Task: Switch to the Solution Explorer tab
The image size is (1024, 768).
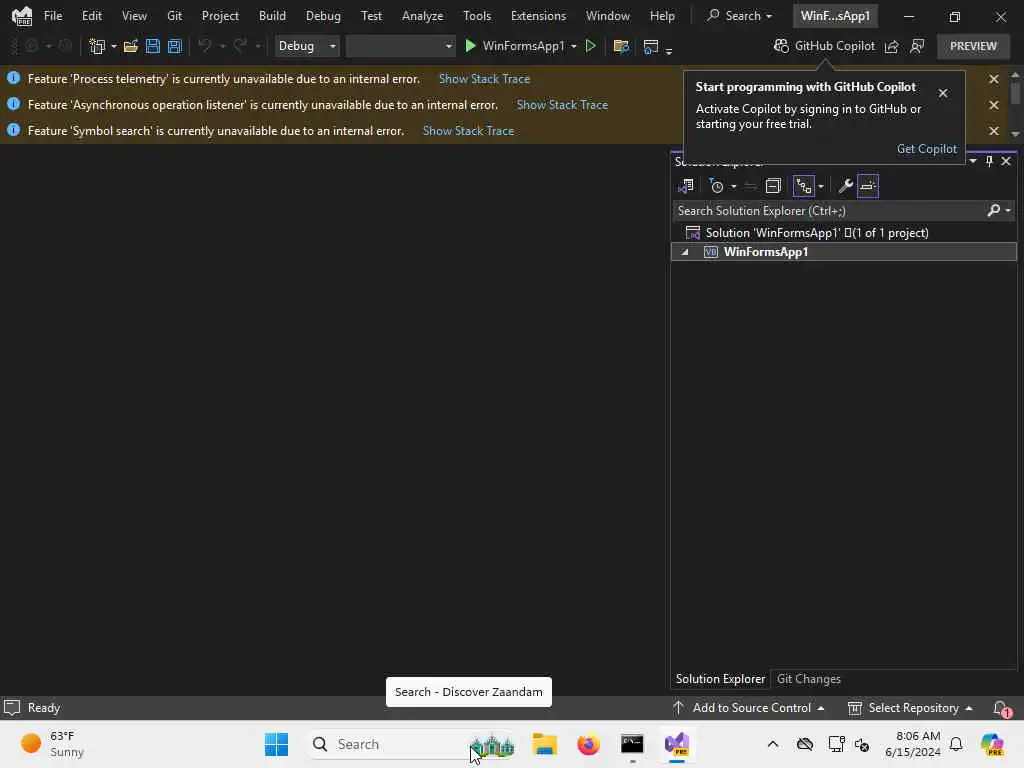Action: [720, 679]
